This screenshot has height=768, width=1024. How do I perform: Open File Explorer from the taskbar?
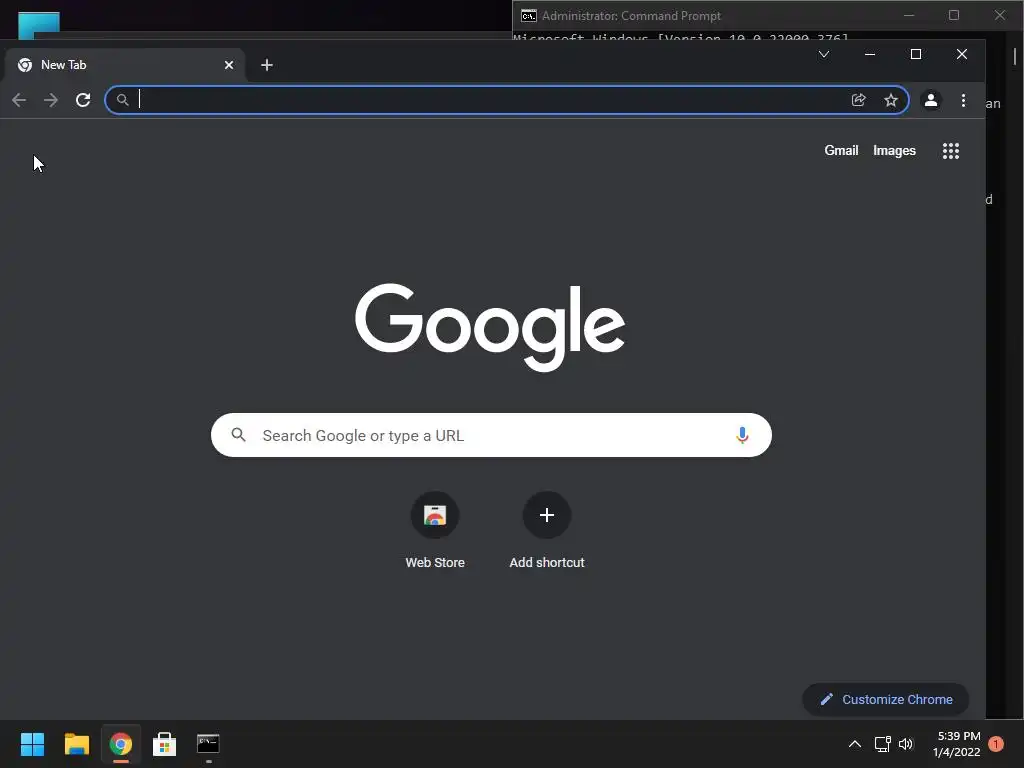[x=76, y=744]
